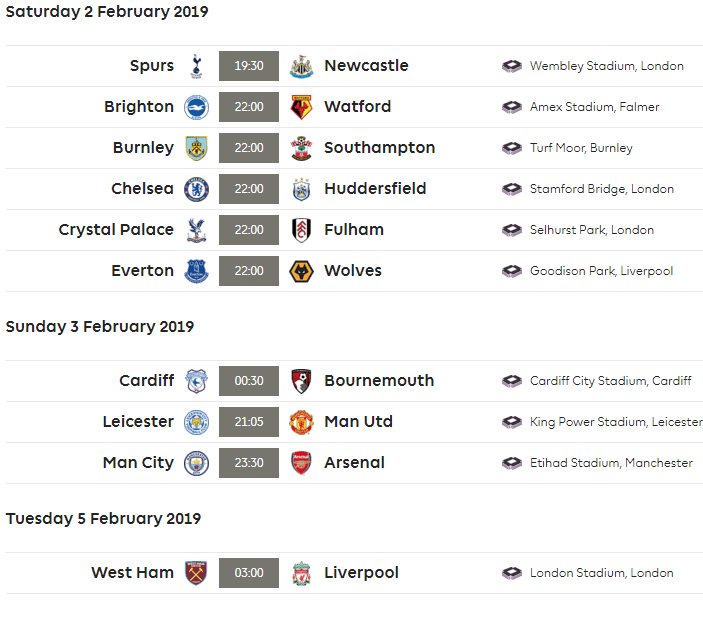The width and height of the screenshot is (703, 617).
Task: Click the Goodison Park, Liverpool venue
Action: coord(601,271)
